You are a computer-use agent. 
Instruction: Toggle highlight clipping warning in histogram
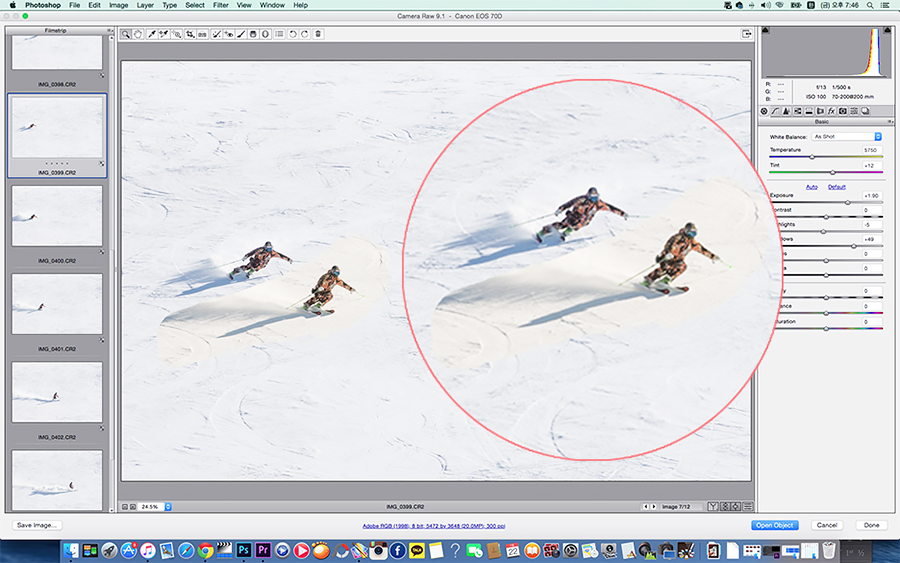click(887, 30)
